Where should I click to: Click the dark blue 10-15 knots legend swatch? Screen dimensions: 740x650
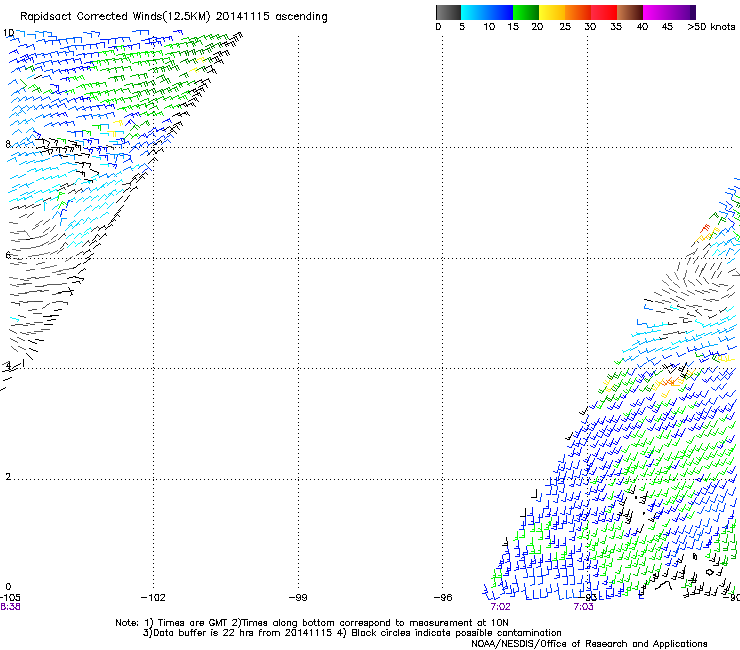(500, 12)
